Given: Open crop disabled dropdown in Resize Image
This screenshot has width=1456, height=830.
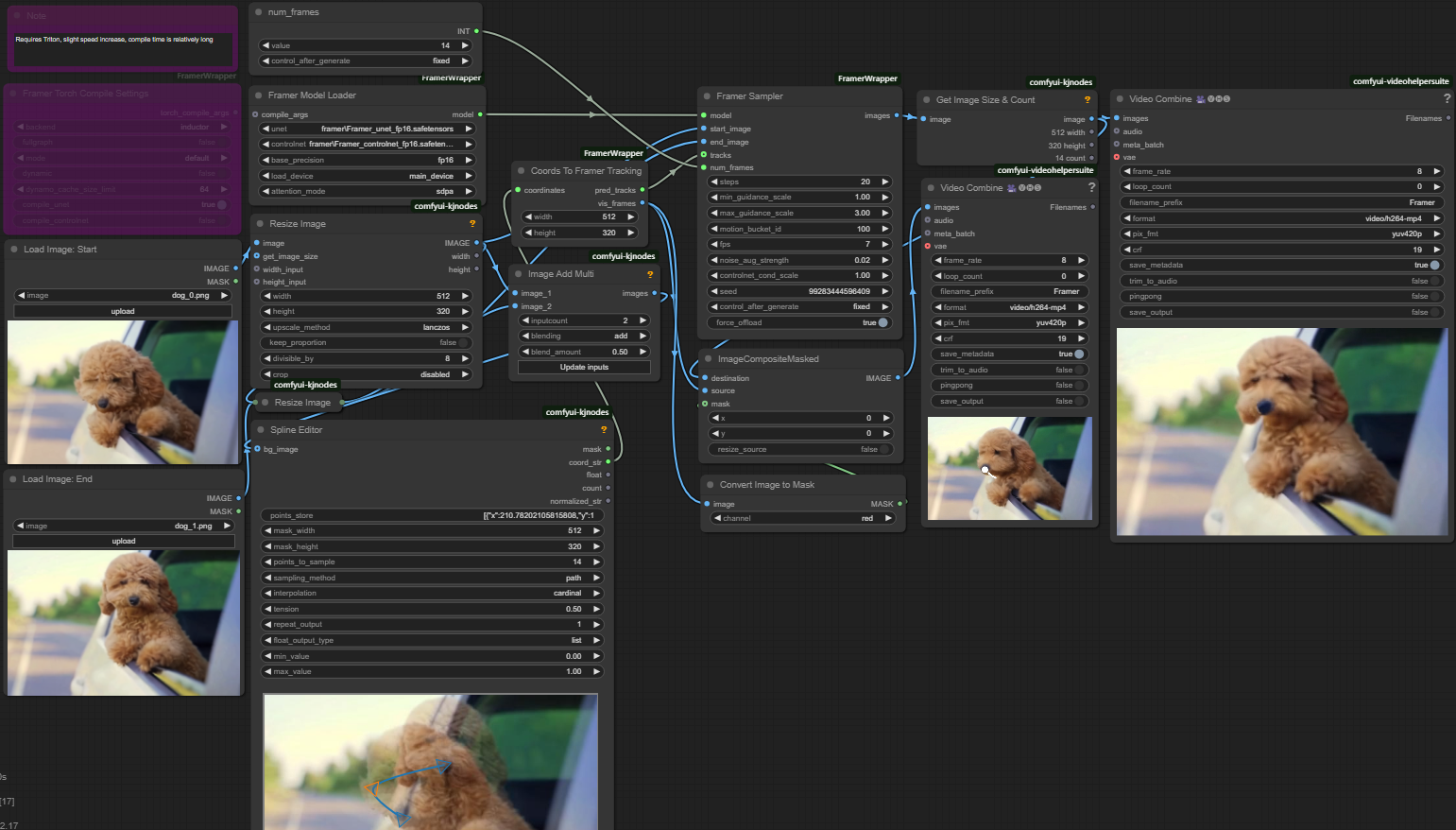Looking at the screenshot, I should click(366, 374).
